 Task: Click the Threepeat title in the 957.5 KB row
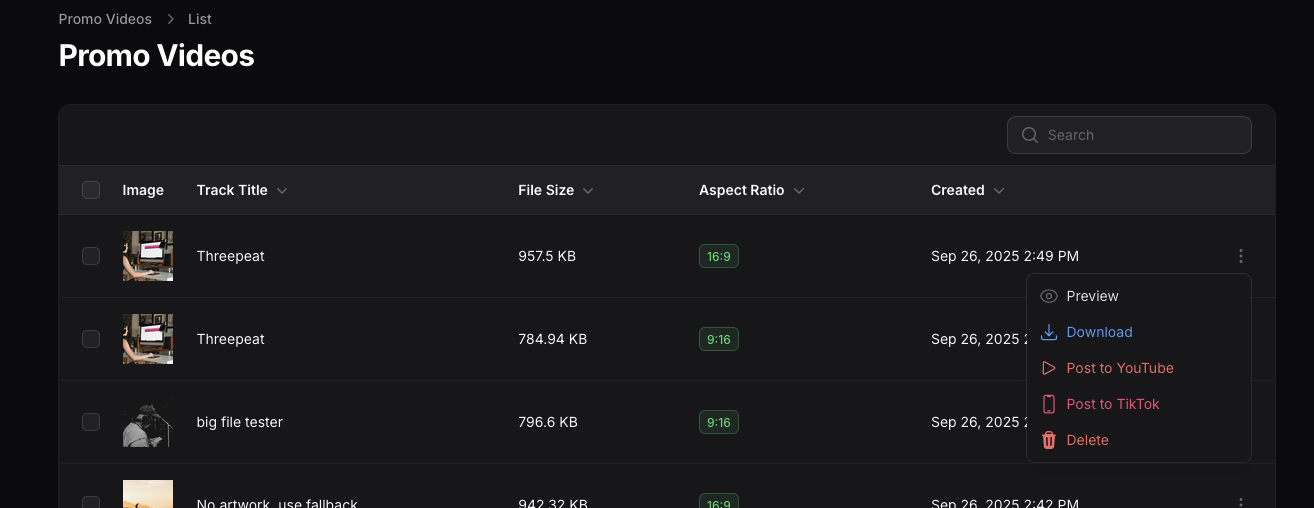point(231,256)
